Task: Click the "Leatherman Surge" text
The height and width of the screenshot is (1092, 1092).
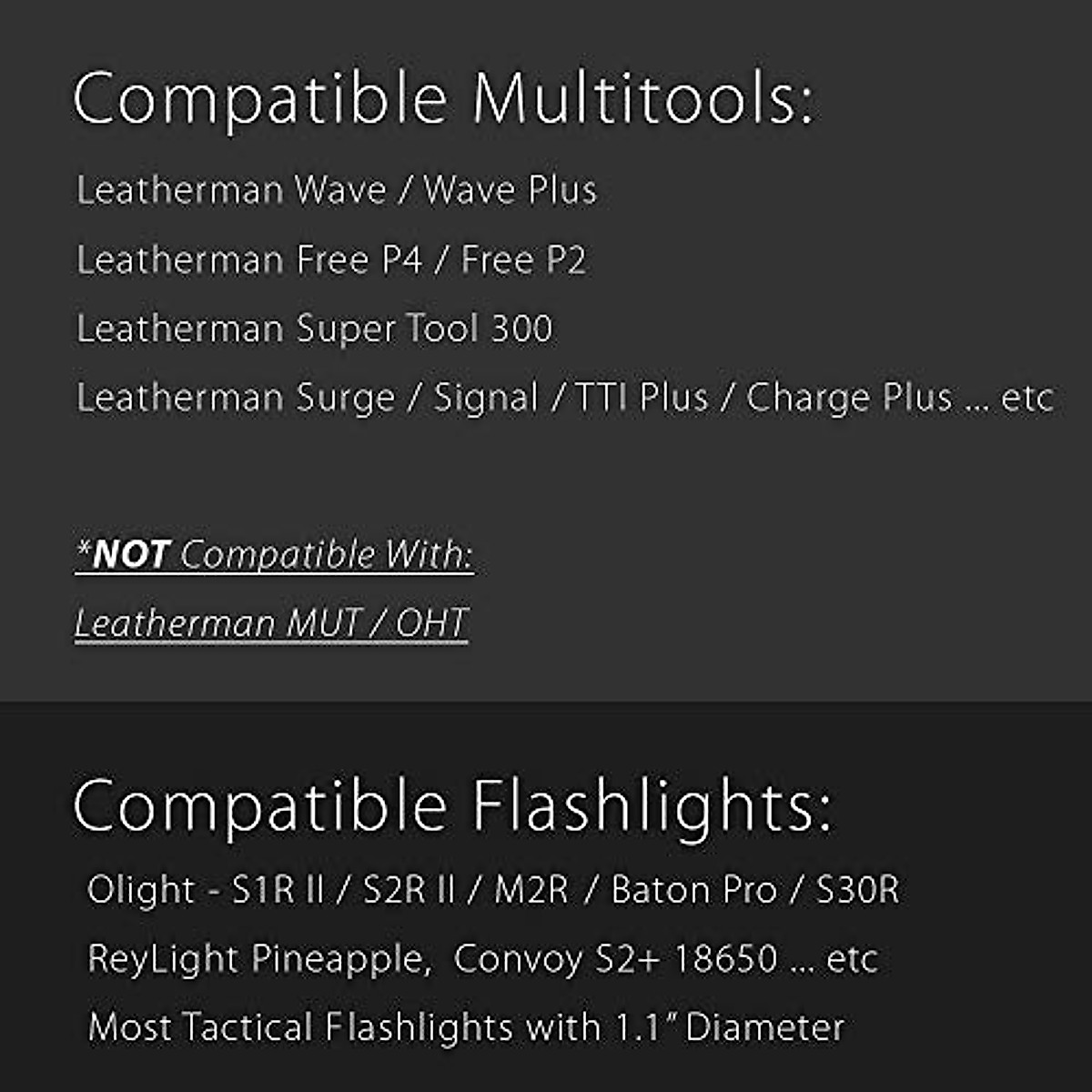Action: [236, 398]
